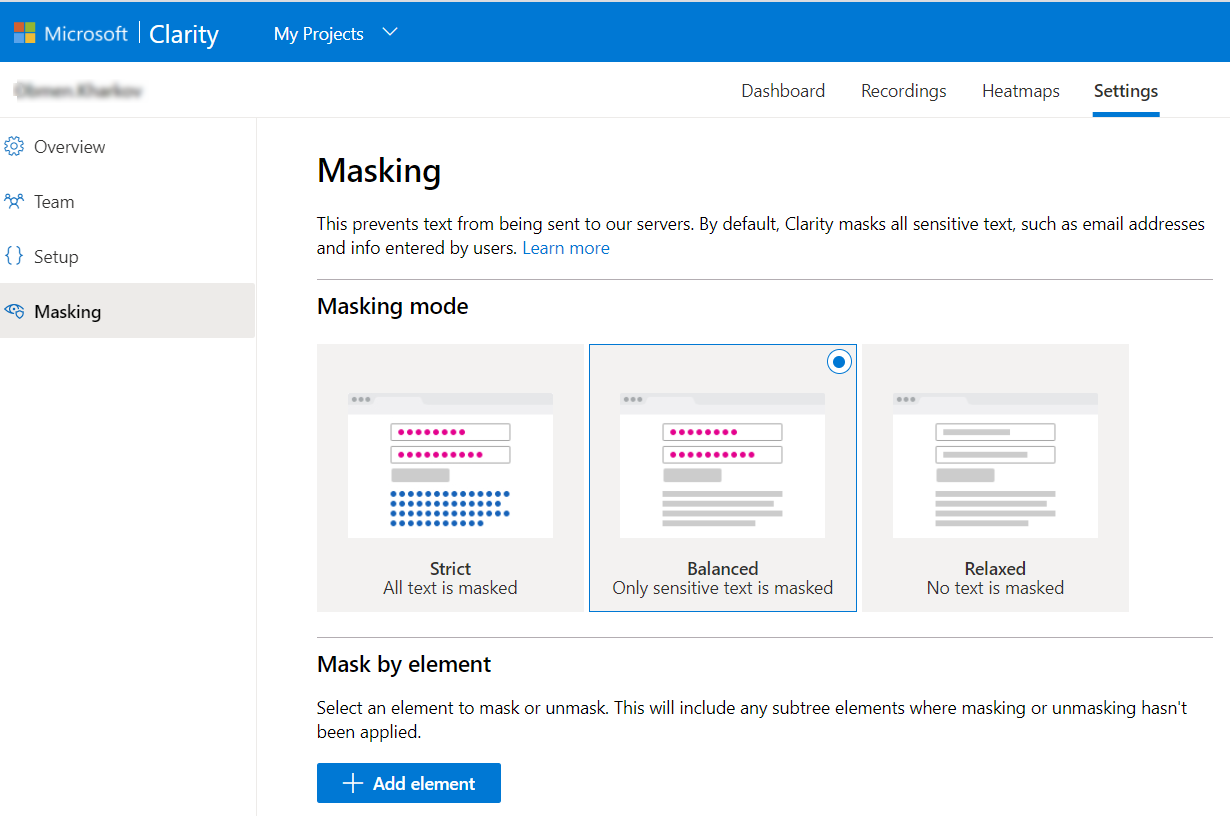
Task: Click the plus icon on Add element
Action: [x=352, y=783]
